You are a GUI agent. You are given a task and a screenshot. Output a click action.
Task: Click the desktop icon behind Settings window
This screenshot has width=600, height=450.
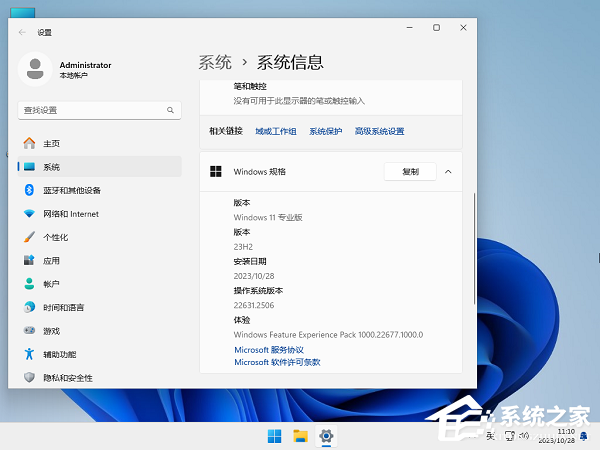[23, 13]
